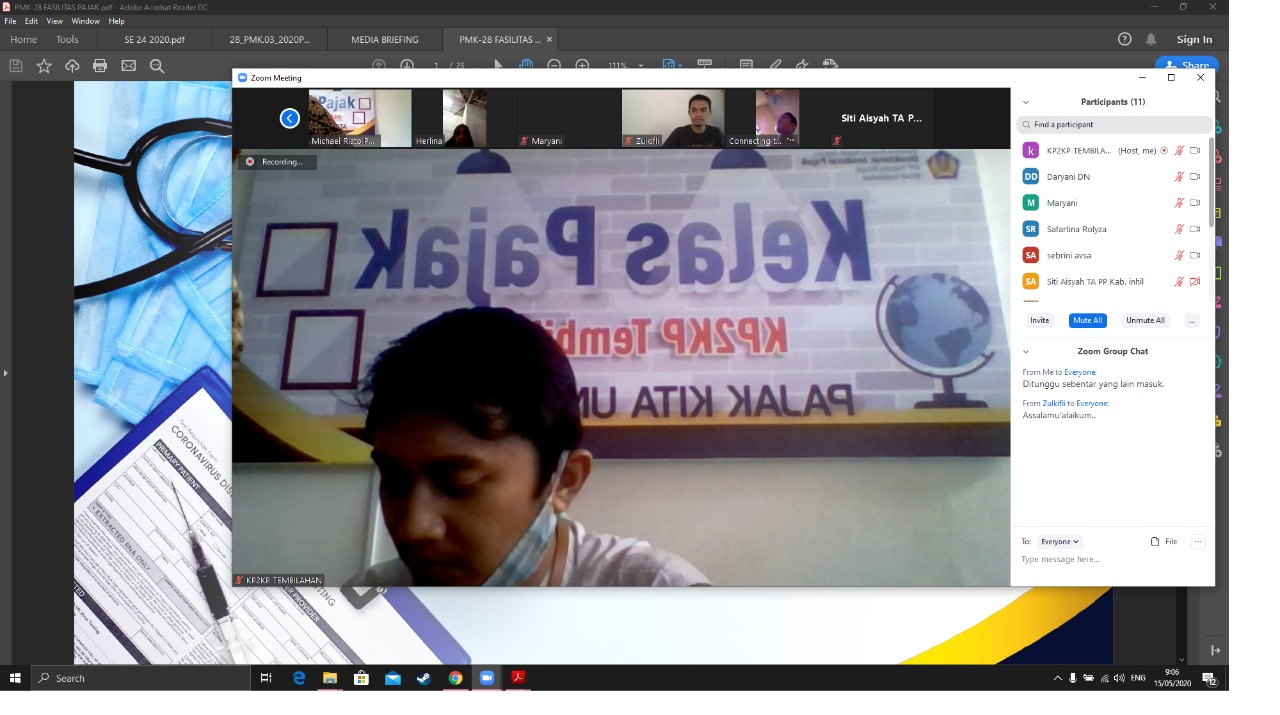
Task: Click the upload to cloud icon
Action: (x=72, y=66)
